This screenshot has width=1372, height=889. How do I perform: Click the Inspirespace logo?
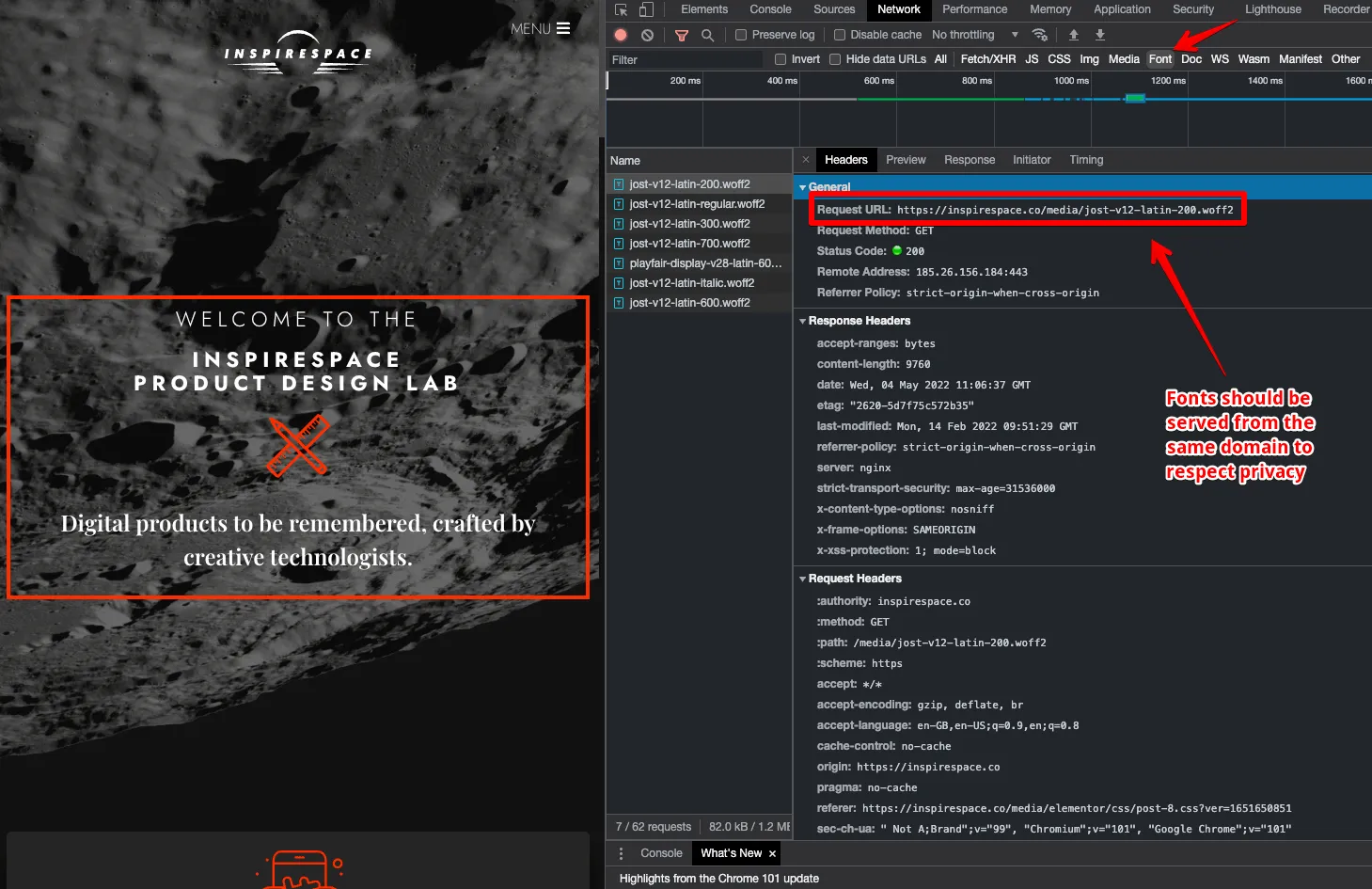coord(298,54)
